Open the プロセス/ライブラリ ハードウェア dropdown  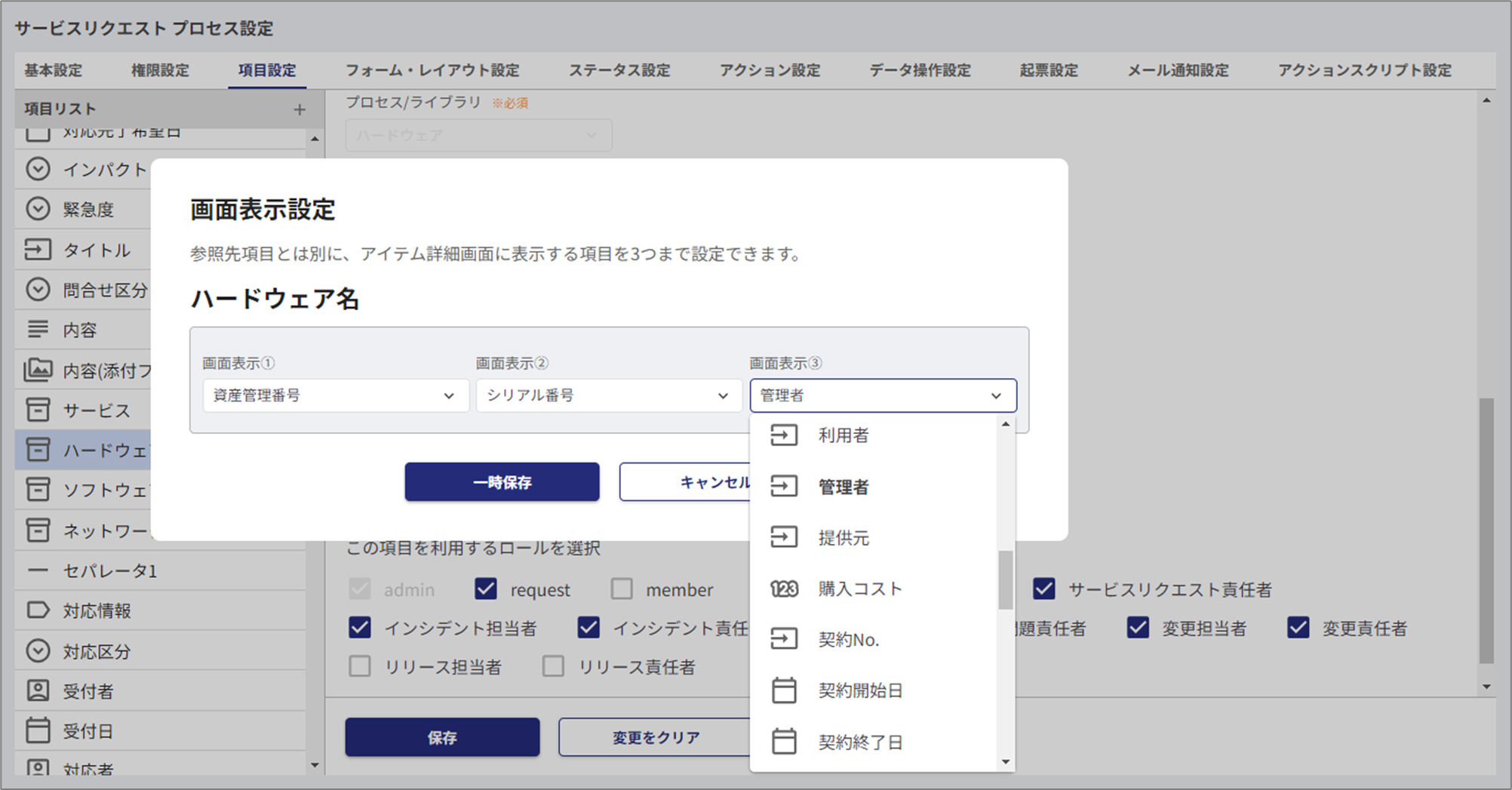coord(478,135)
